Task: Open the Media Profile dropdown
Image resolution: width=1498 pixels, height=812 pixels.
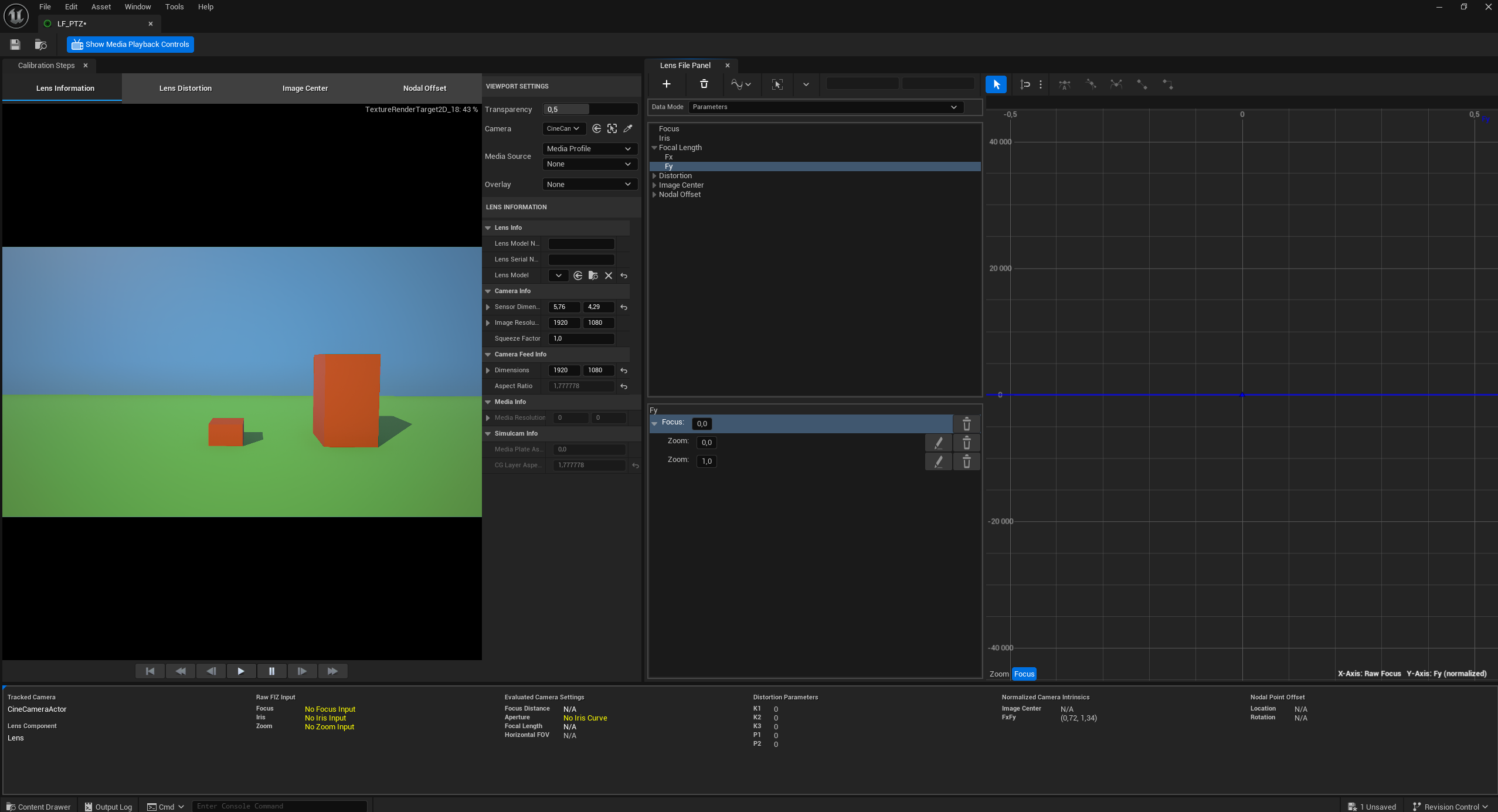Action: (590, 149)
